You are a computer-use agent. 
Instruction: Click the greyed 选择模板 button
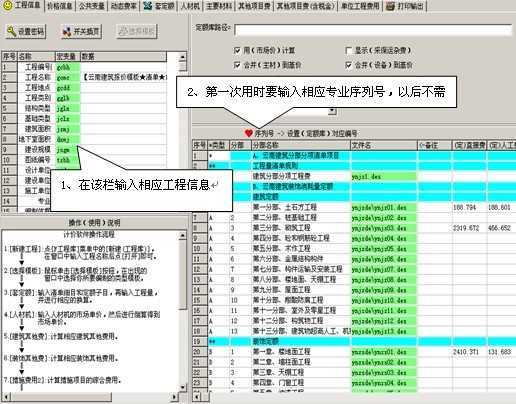point(137,32)
